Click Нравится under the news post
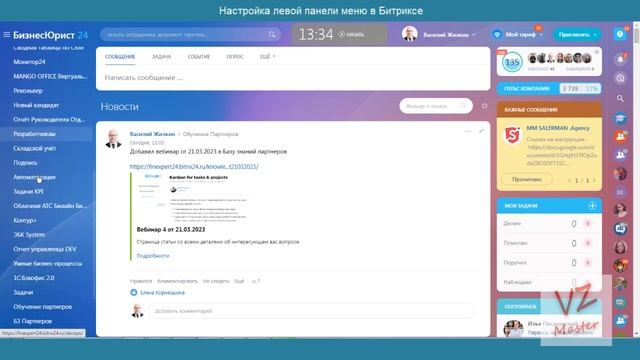 (141, 281)
